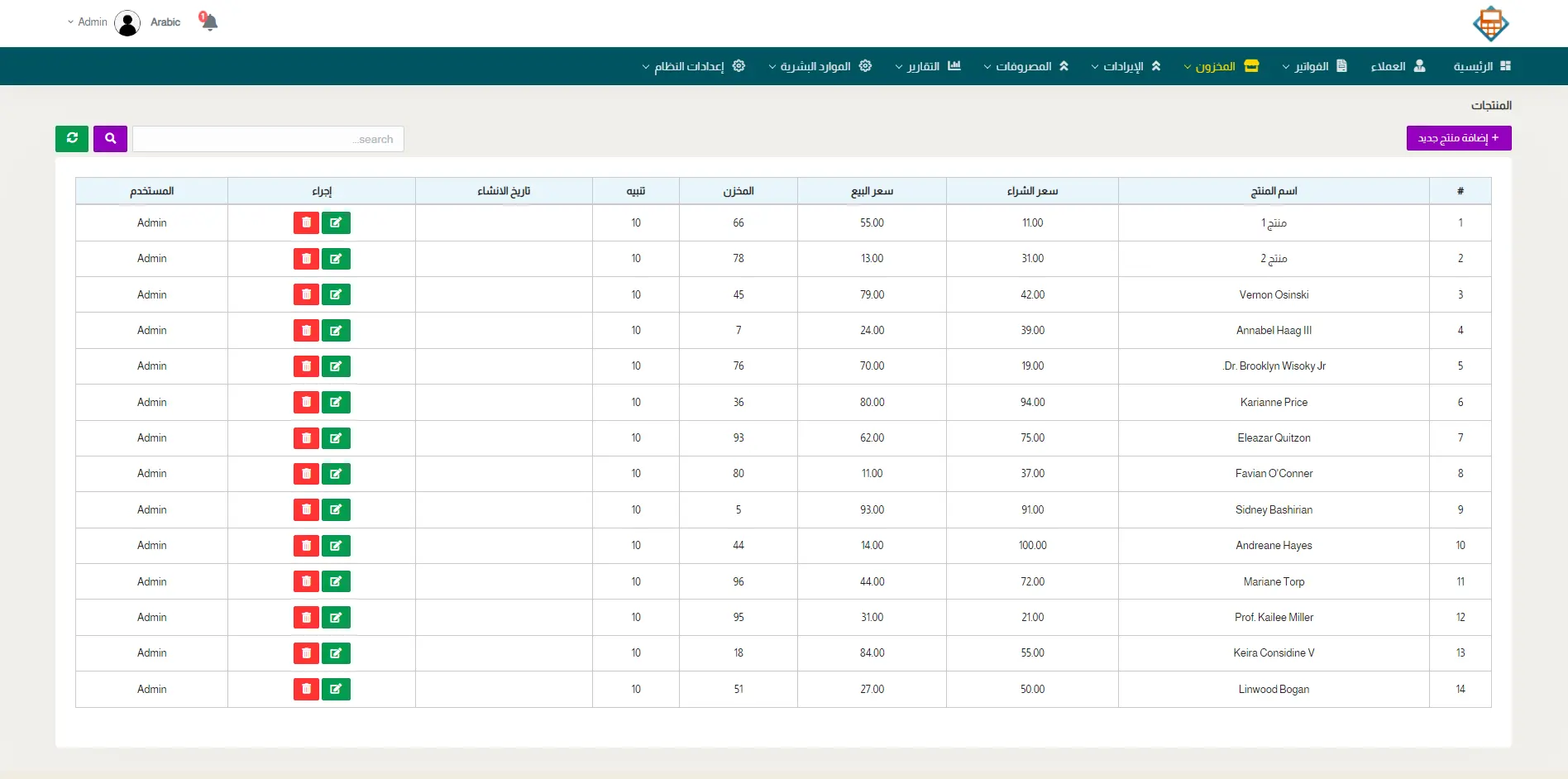Click the إضافة منتج جديد button
Viewport: 1568px width, 779px height.
1458,138
